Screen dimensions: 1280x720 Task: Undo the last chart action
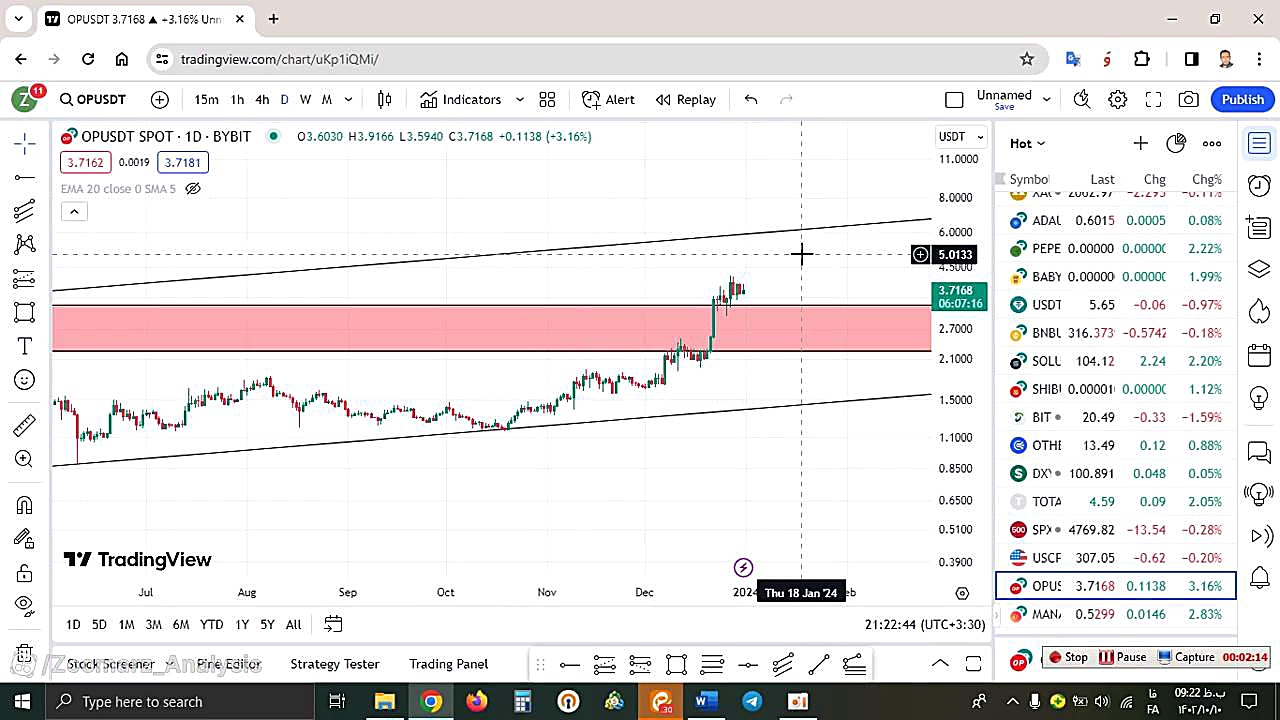751,99
